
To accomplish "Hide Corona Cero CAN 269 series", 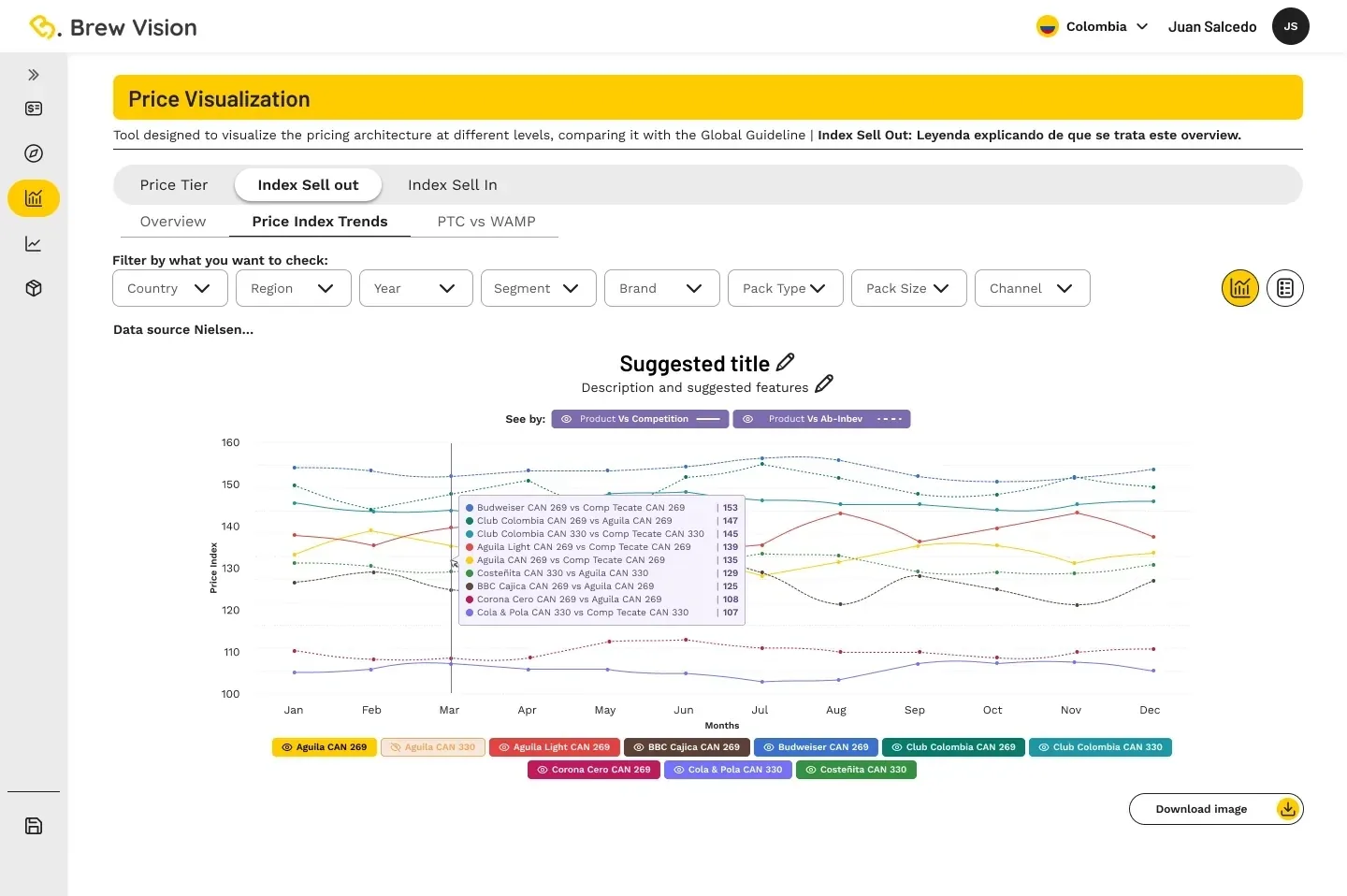I will tap(594, 770).
